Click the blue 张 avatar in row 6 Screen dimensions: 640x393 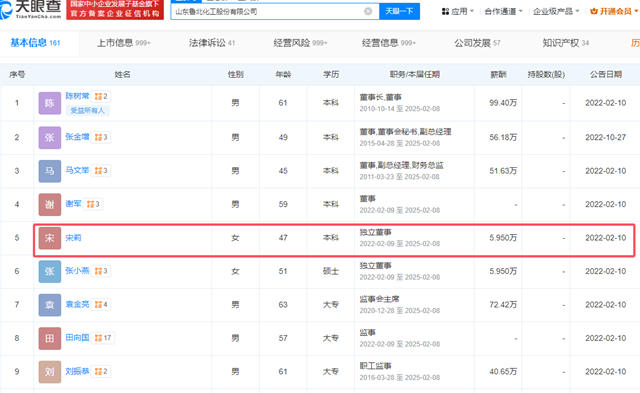click(50, 271)
